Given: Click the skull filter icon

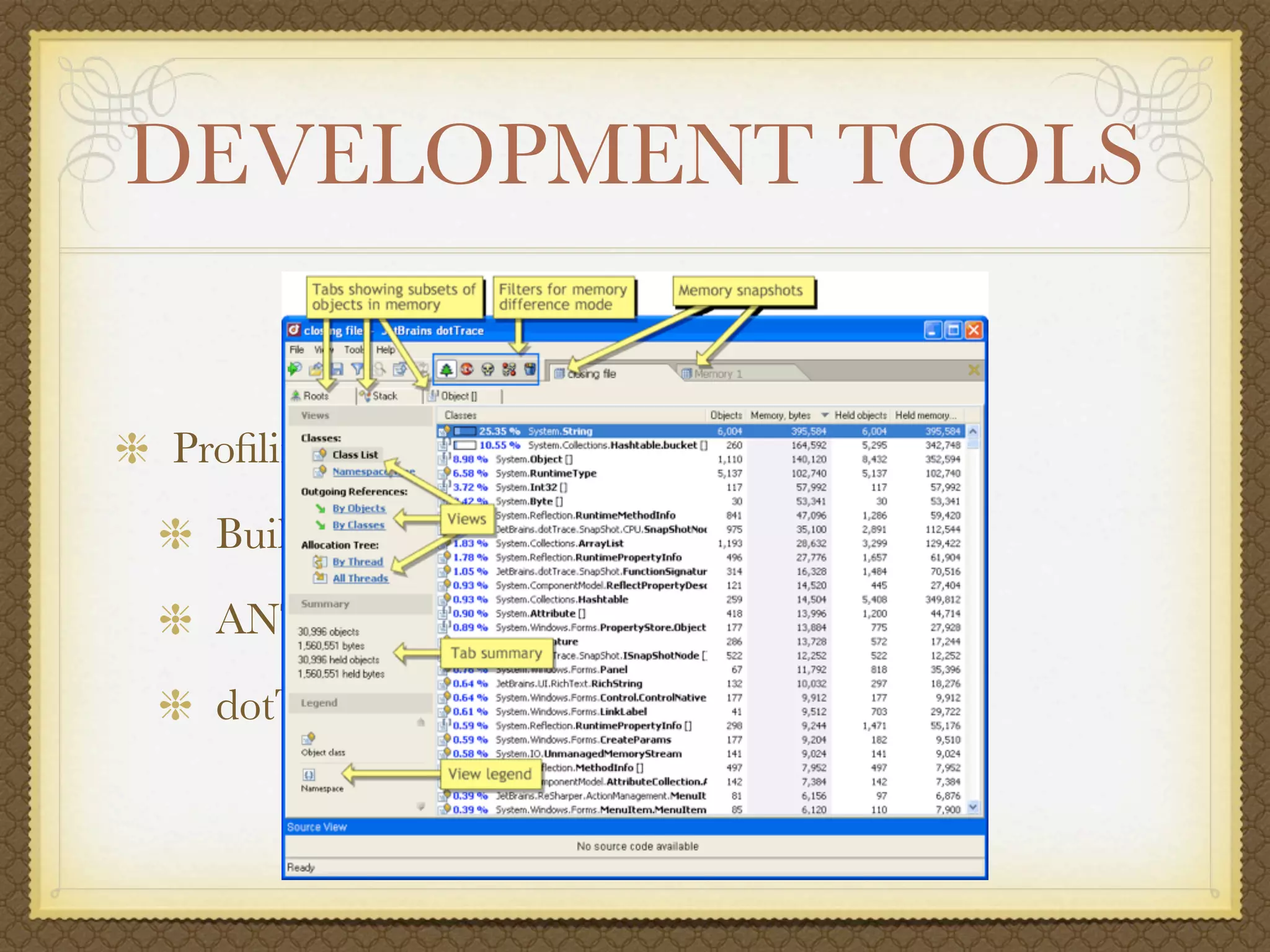Looking at the screenshot, I should (x=488, y=370).
